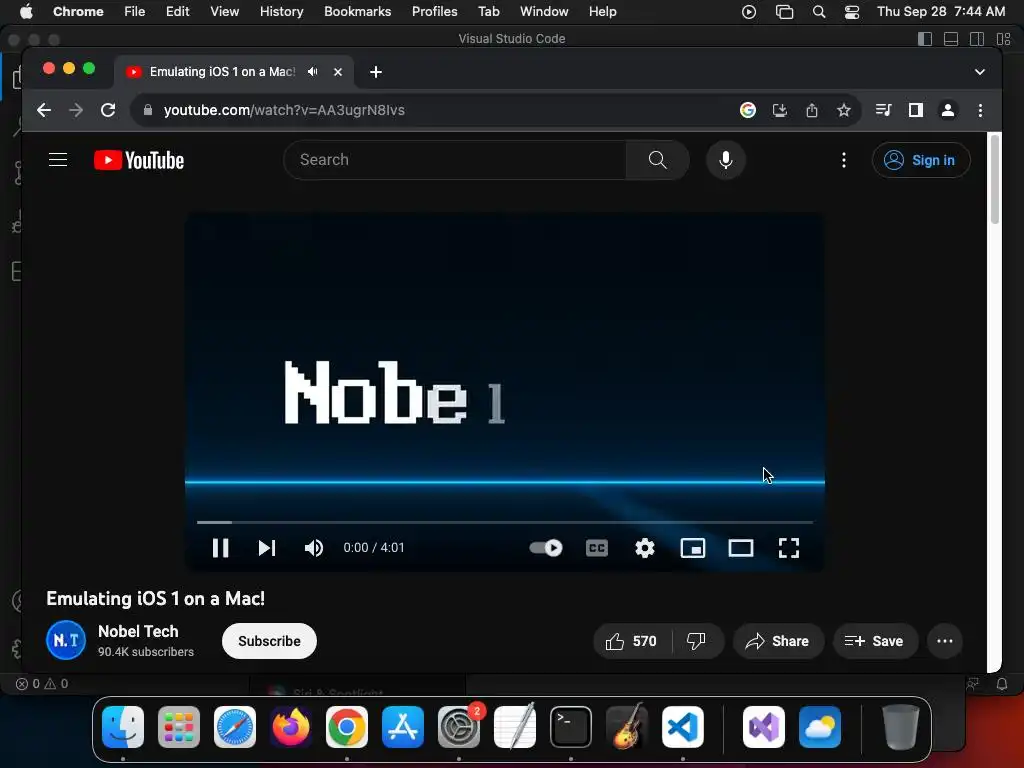
Task: Install app icon in address bar
Action: (x=780, y=110)
